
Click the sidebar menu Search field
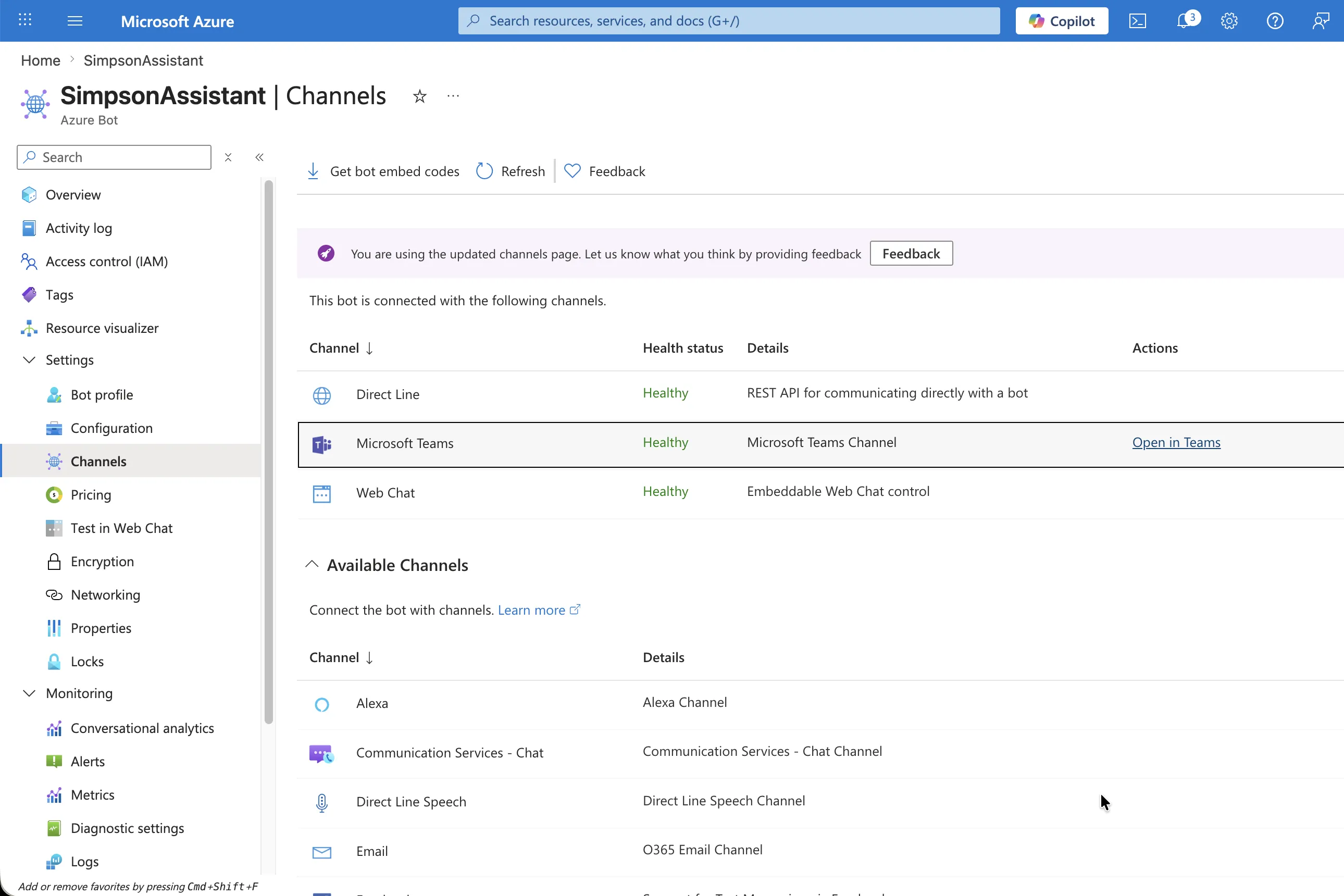pyautogui.click(x=114, y=157)
